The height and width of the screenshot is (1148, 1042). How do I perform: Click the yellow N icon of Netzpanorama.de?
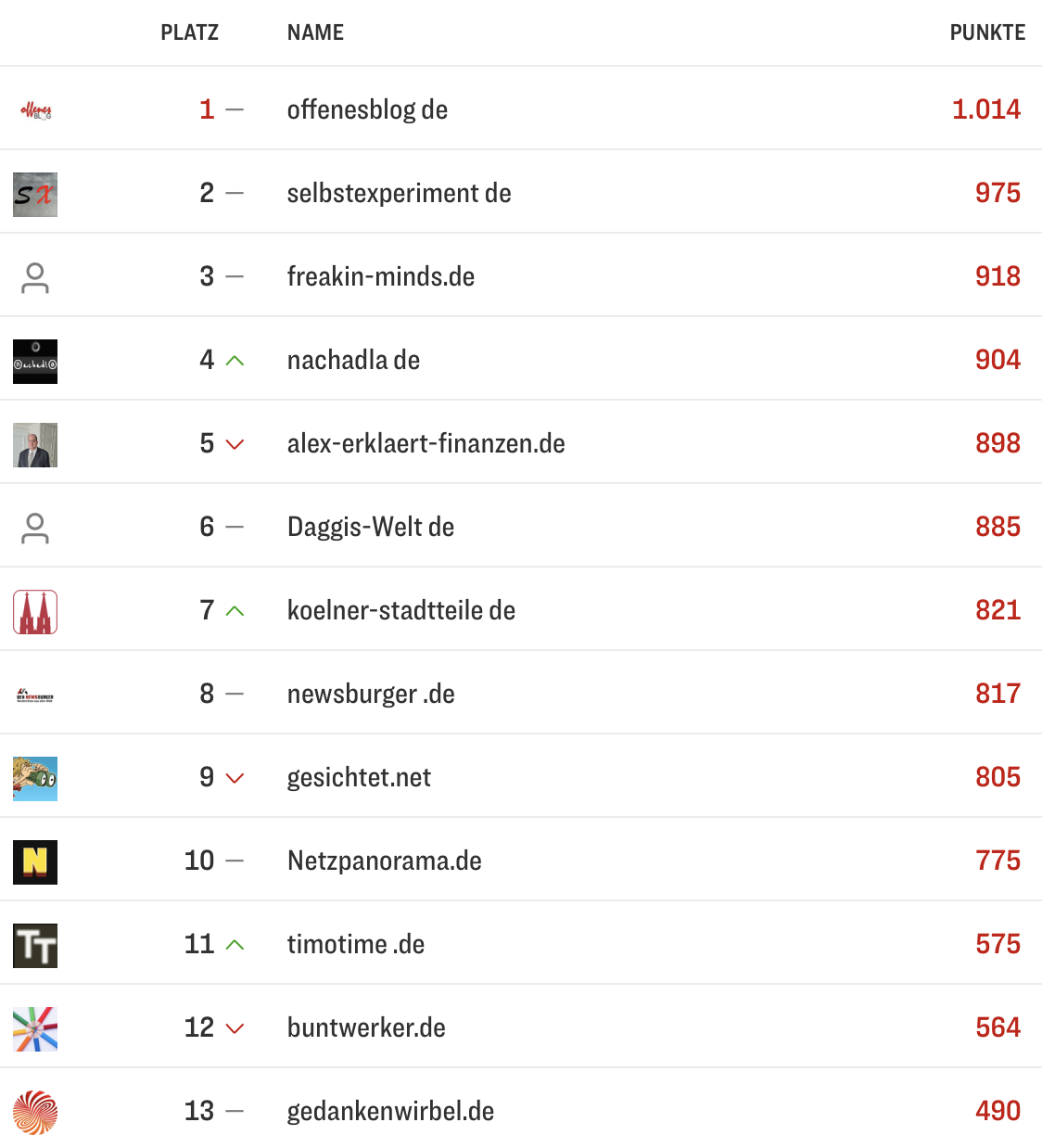[x=35, y=861]
